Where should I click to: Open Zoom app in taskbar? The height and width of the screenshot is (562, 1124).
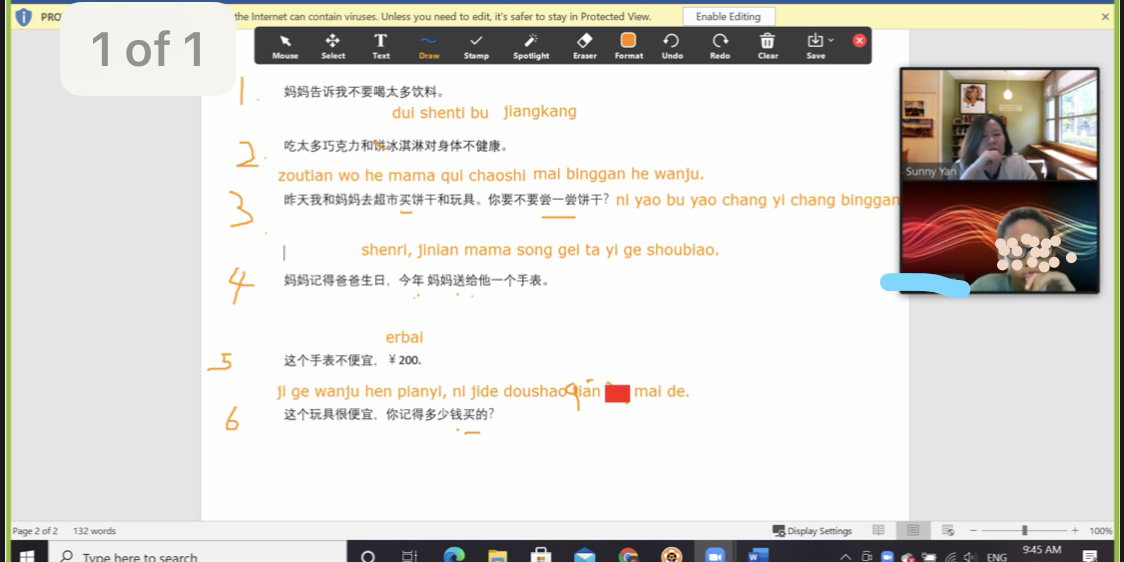coord(714,555)
